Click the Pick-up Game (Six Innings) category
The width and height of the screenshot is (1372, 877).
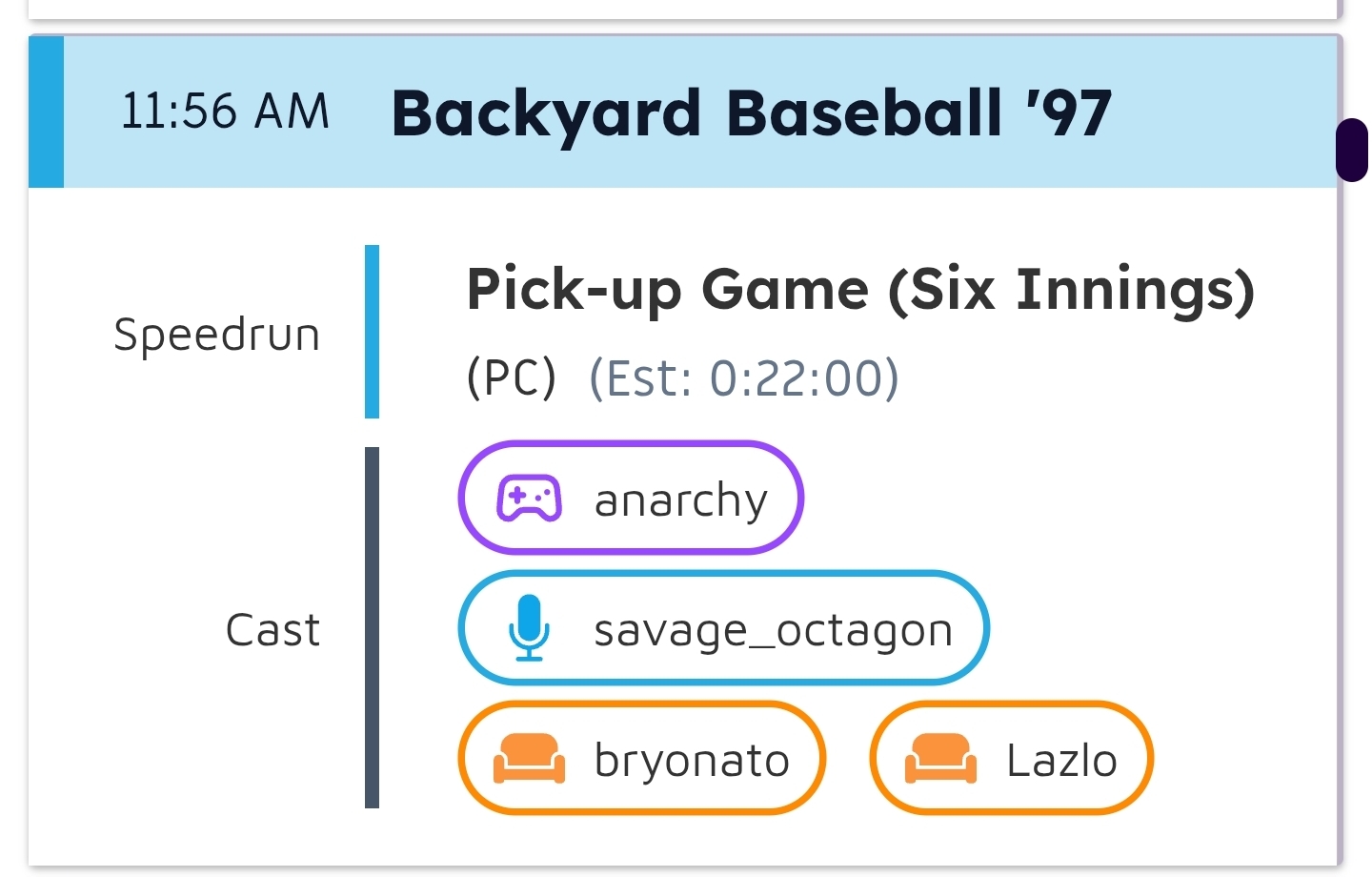pyautogui.click(x=860, y=290)
